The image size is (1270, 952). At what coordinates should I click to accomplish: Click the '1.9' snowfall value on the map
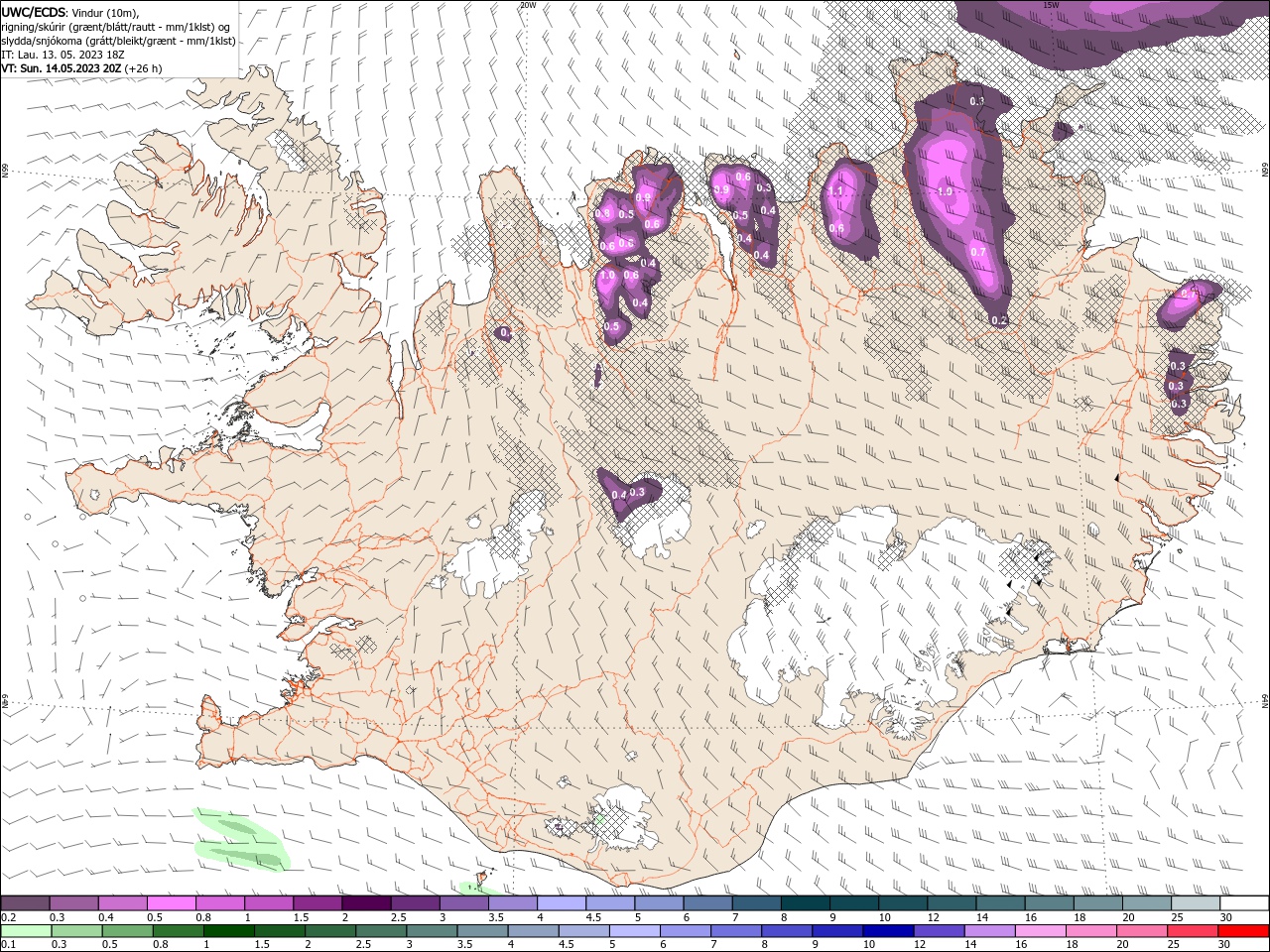pos(944,191)
